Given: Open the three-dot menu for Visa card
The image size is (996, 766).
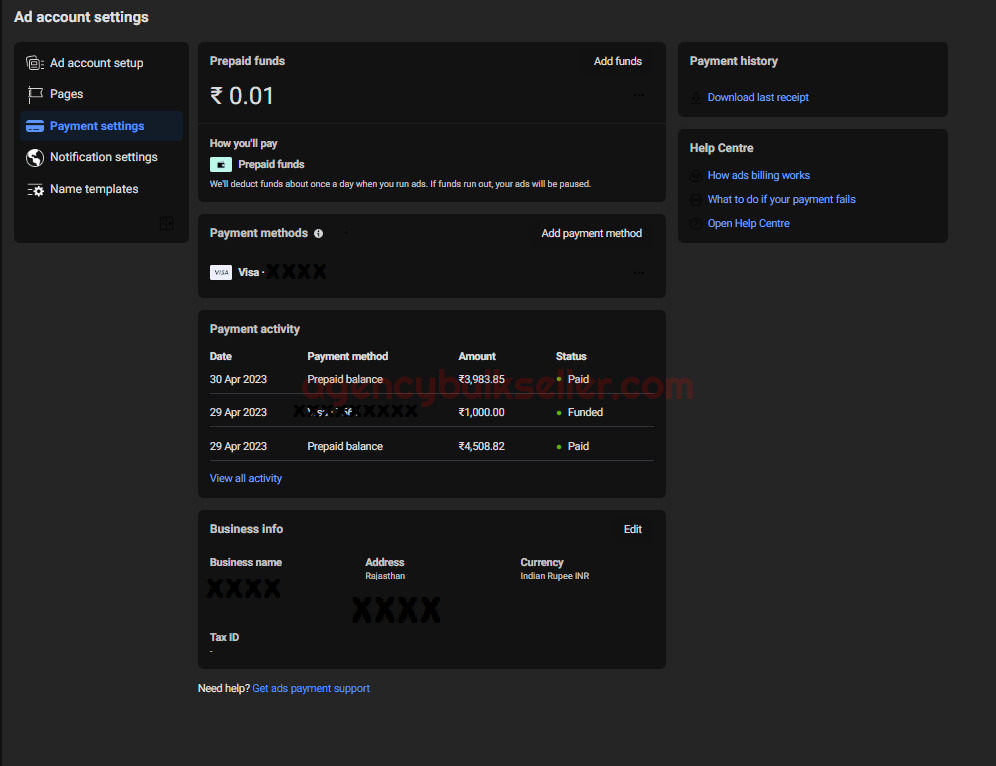Looking at the screenshot, I should (x=639, y=272).
